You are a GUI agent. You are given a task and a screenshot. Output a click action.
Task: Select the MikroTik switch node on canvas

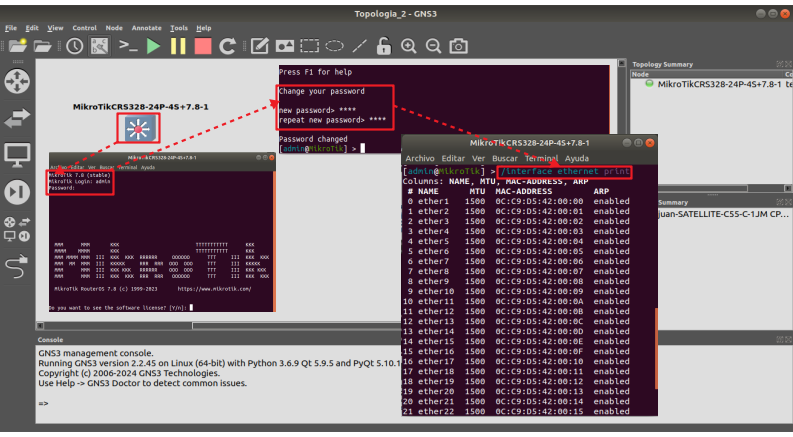click(x=139, y=128)
